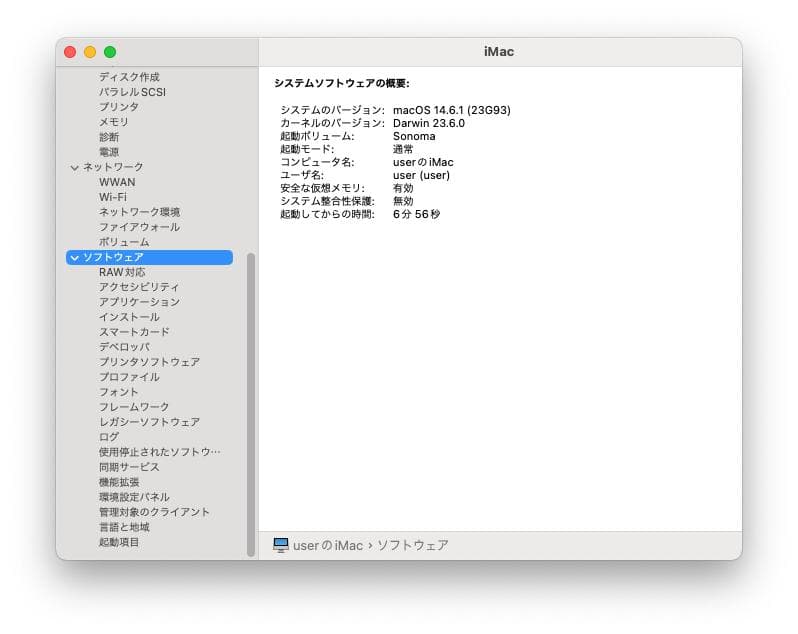
Task: Click the Darwin 23.6.0 kernel value
Action: click(429, 123)
